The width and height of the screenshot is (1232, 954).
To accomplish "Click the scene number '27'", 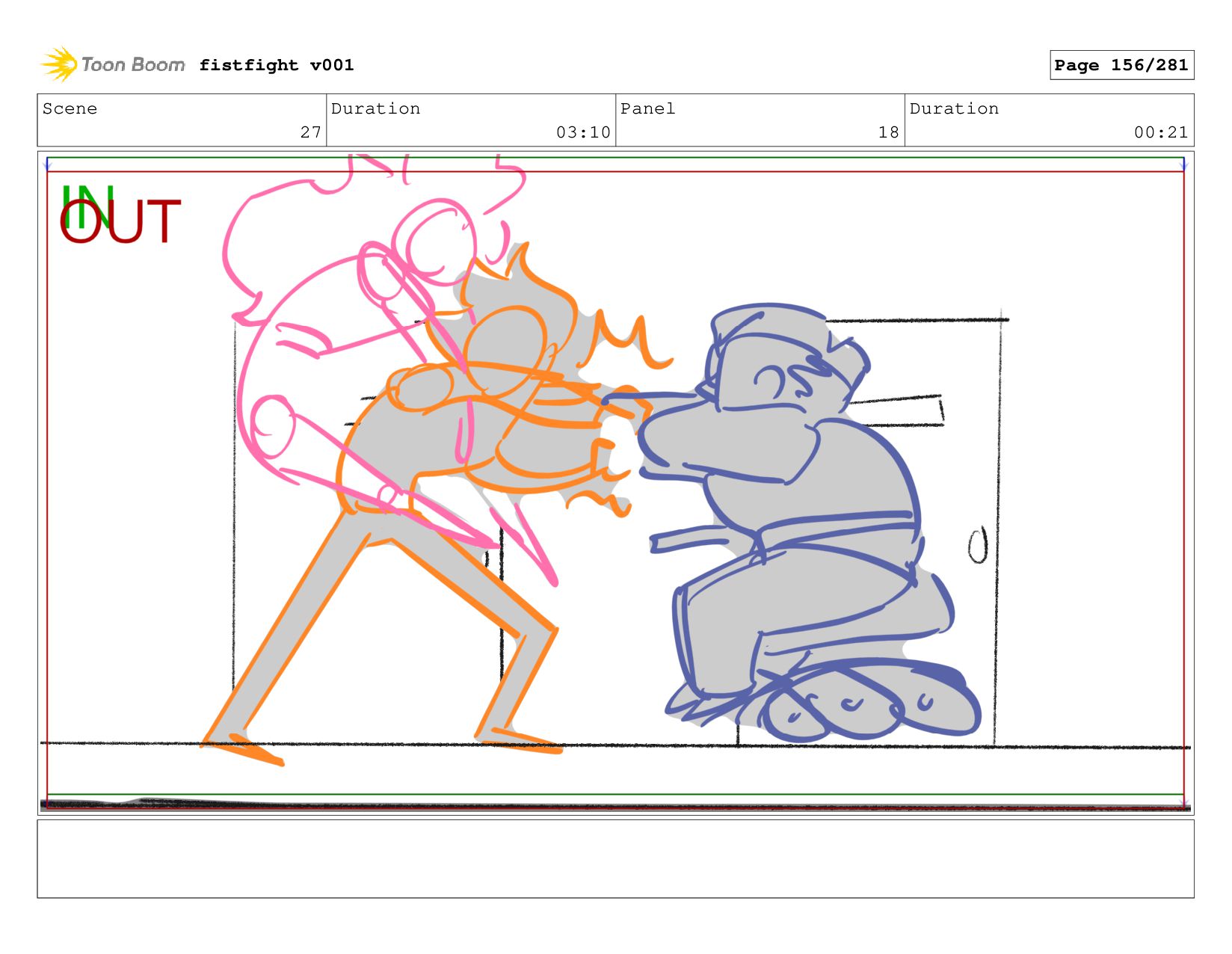I will [x=311, y=132].
